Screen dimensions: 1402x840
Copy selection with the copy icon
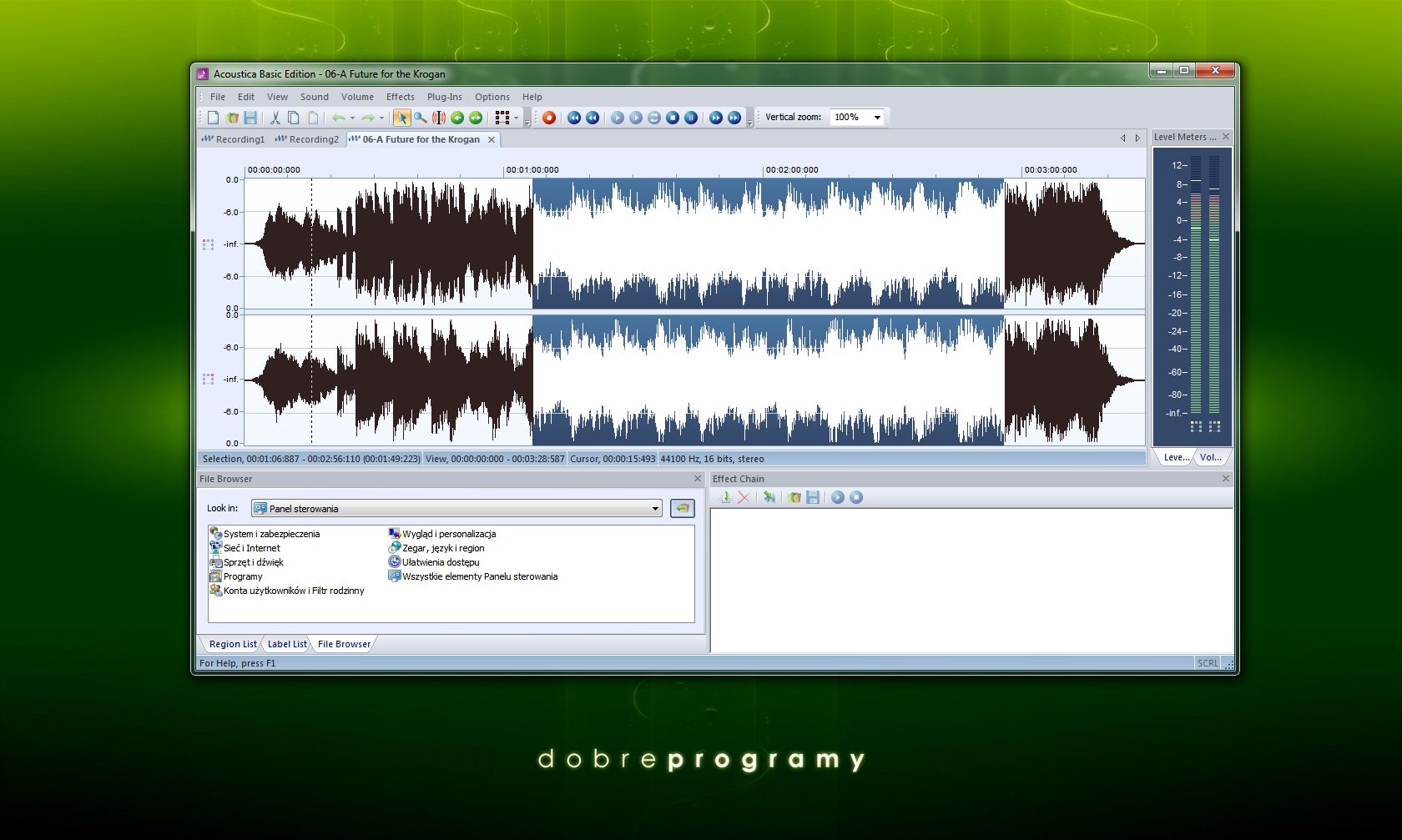pyautogui.click(x=294, y=118)
